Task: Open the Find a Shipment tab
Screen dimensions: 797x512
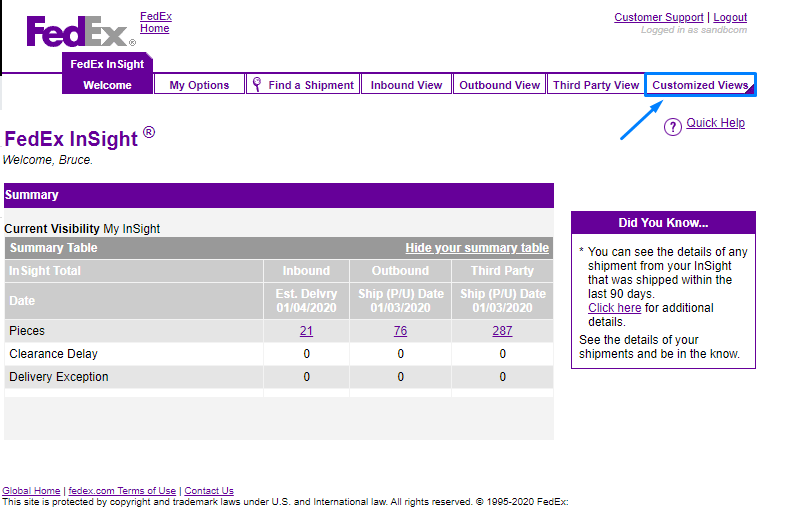Action: point(303,85)
